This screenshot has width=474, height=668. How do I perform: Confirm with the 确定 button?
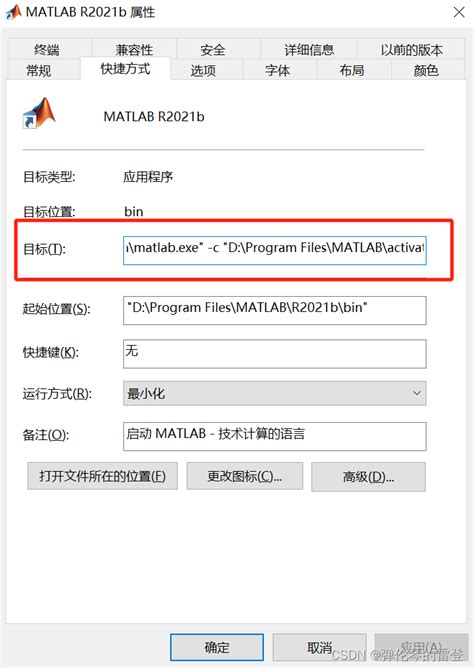(217, 648)
